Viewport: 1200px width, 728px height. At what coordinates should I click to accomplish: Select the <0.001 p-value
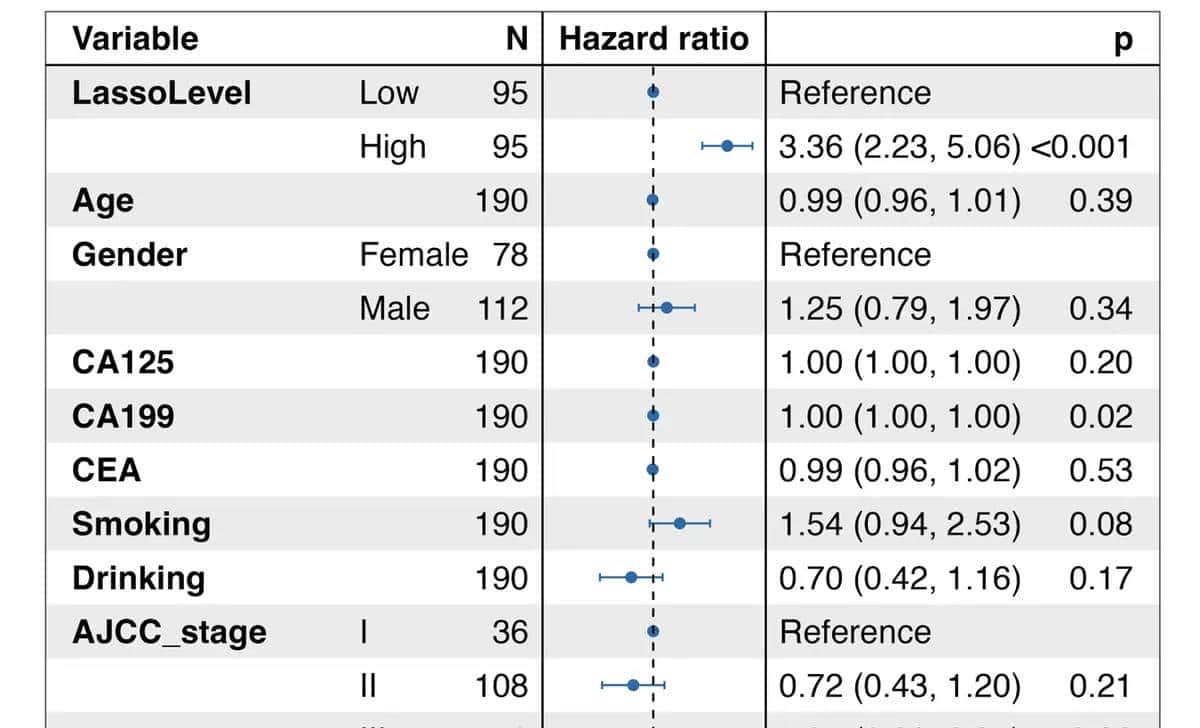[x=1081, y=147]
